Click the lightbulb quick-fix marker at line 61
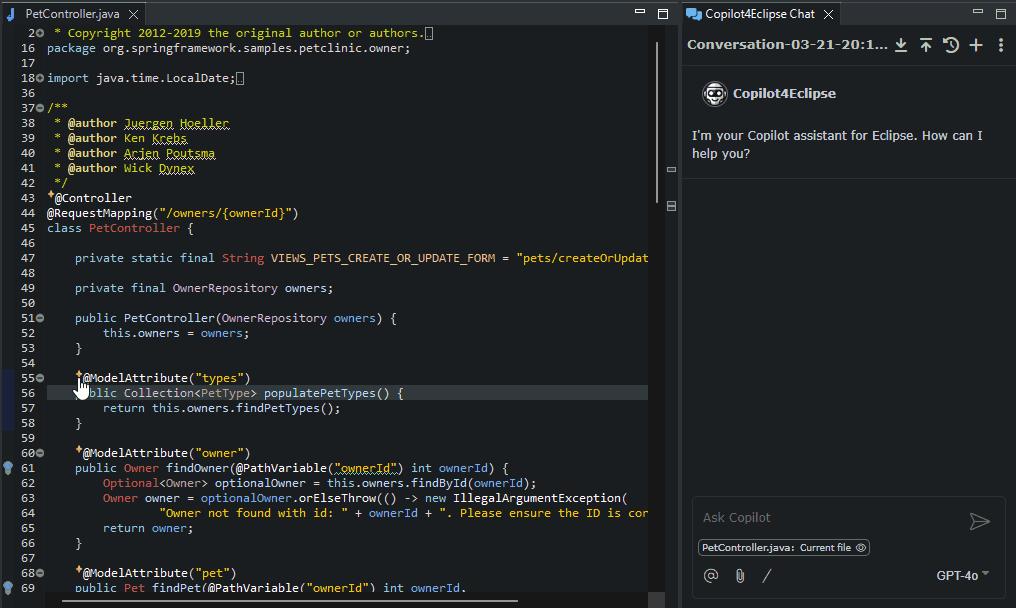The image size is (1016, 608). (8, 468)
